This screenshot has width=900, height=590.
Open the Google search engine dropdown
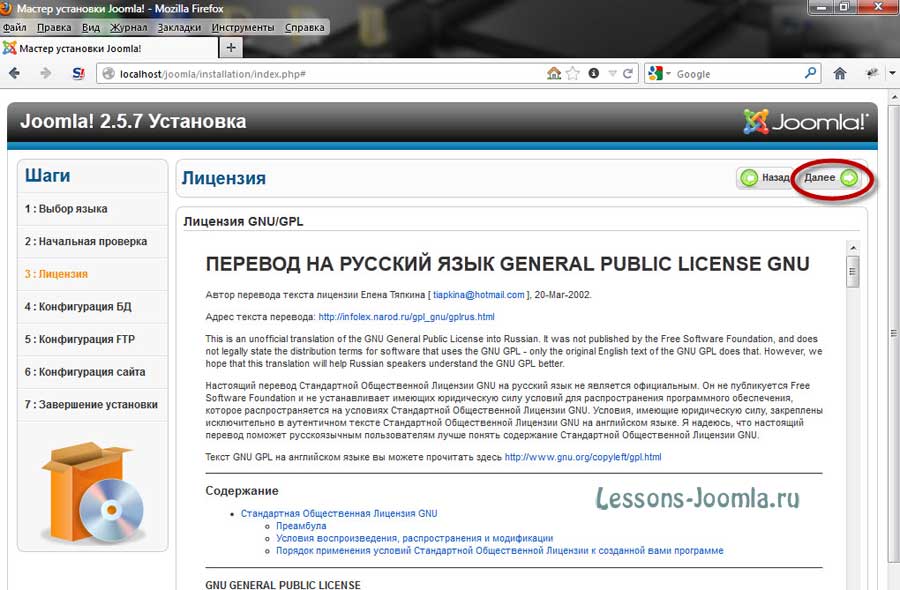[x=658, y=73]
